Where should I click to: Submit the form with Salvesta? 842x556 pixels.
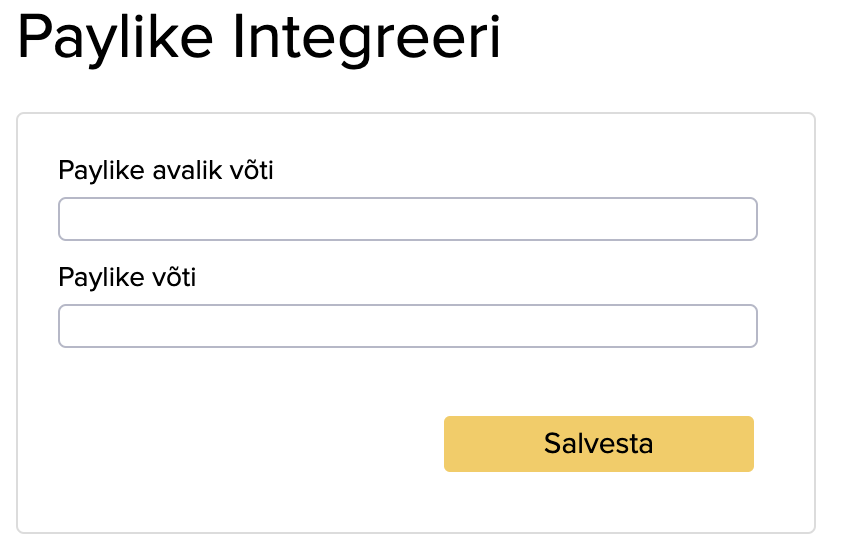(598, 443)
